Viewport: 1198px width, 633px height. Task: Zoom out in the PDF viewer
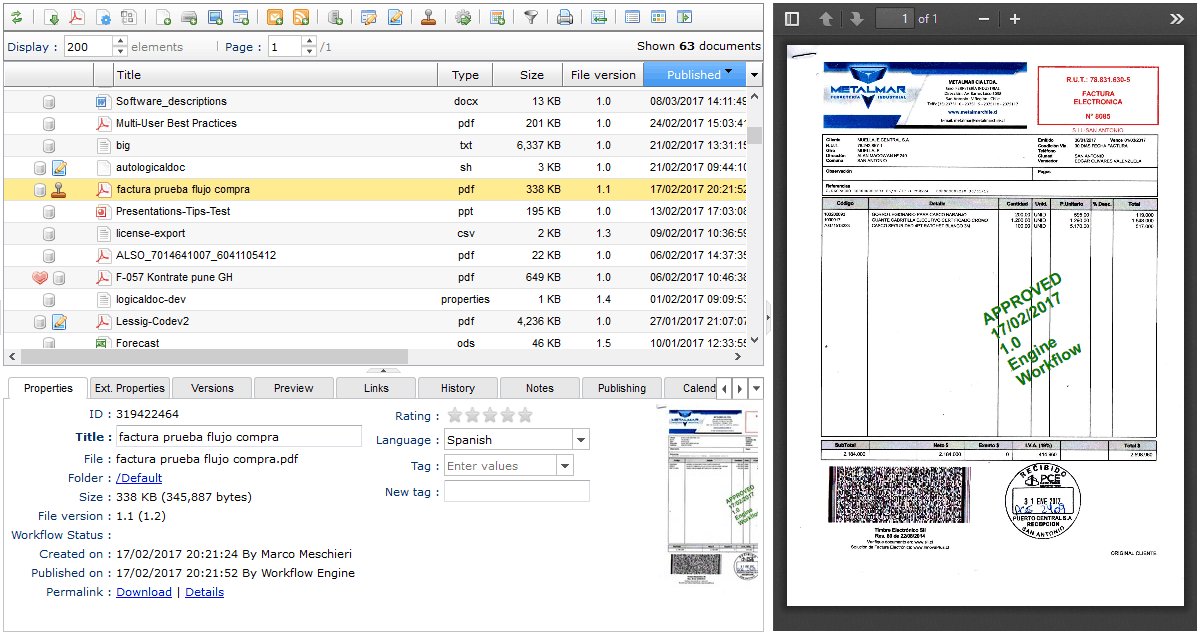984,19
